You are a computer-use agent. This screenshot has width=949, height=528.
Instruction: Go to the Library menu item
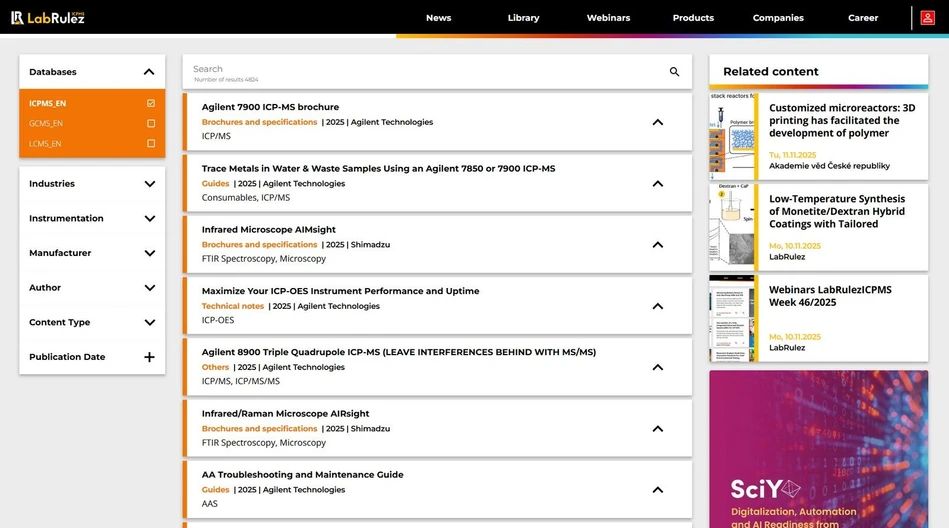[x=523, y=18]
